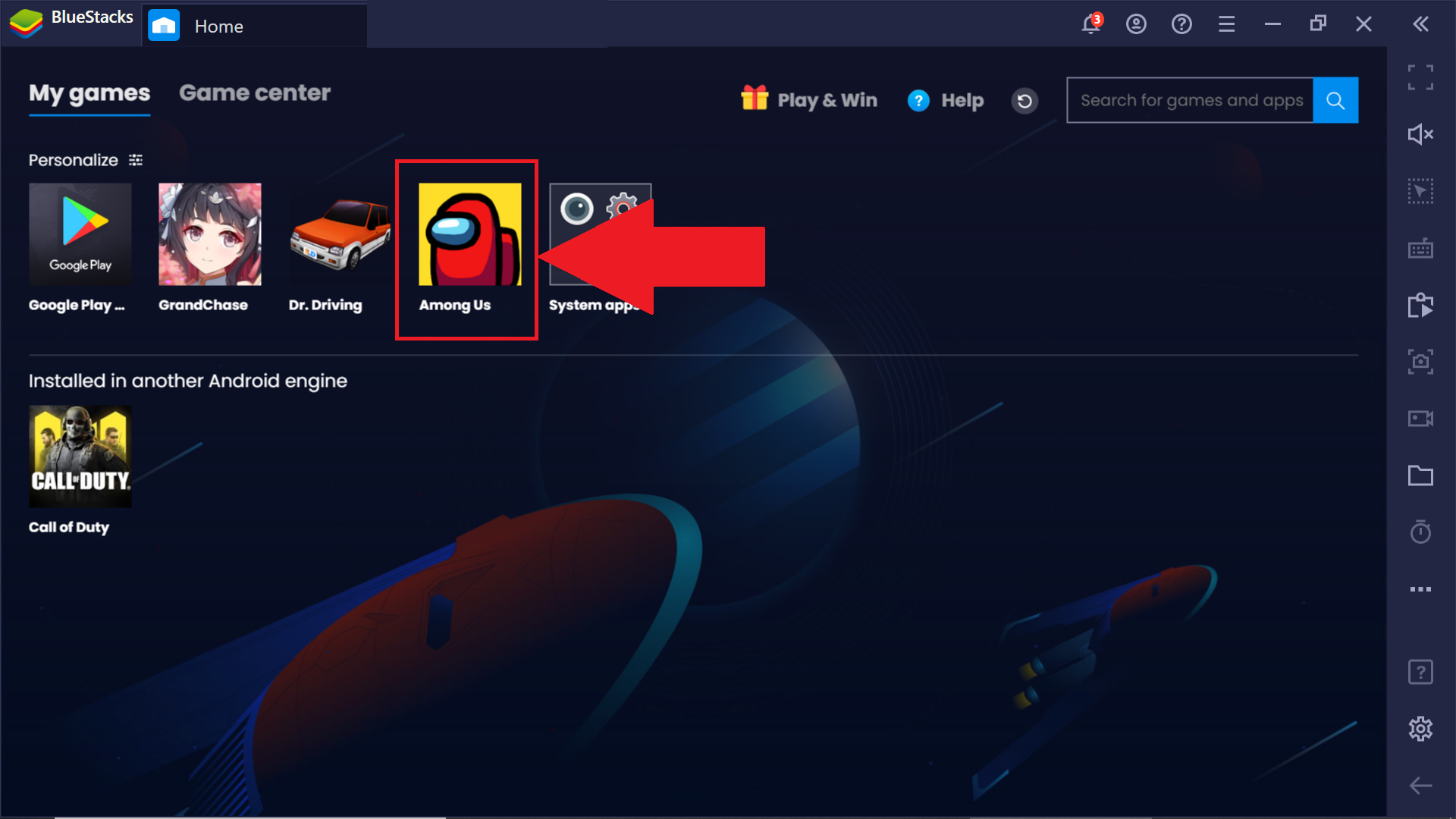This screenshot has height=819, width=1456.
Task: Expand the Personalize section
Action: 137,160
